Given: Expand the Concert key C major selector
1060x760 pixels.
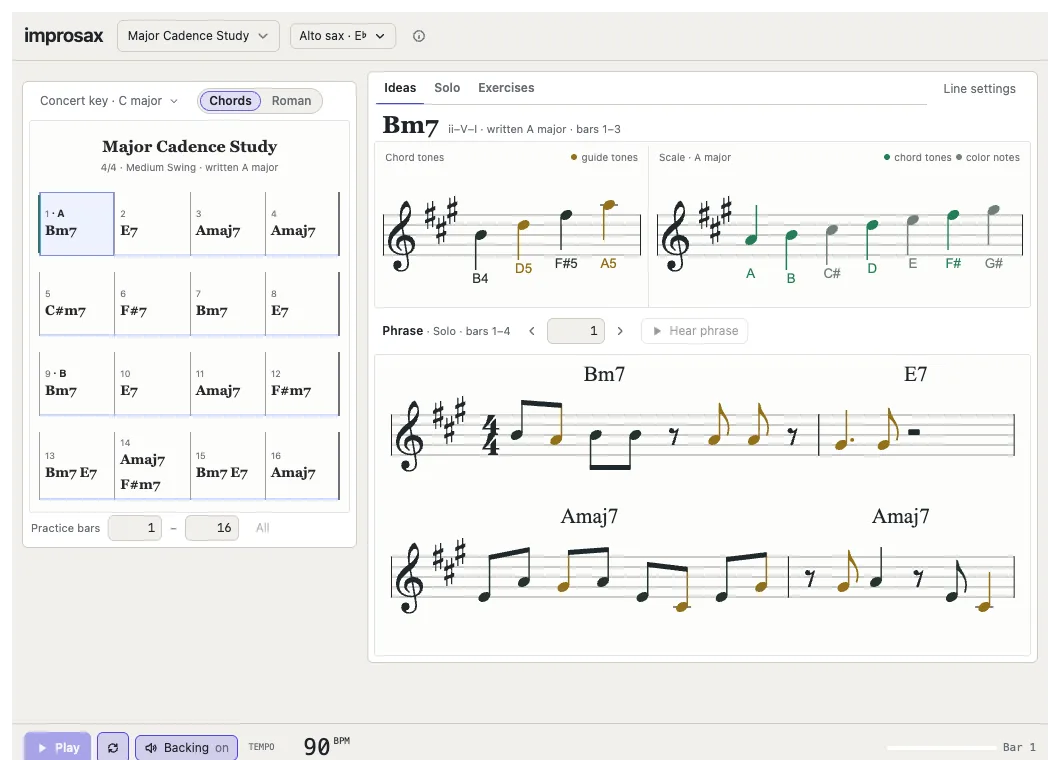Looking at the screenshot, I should (x=109, y=101).
